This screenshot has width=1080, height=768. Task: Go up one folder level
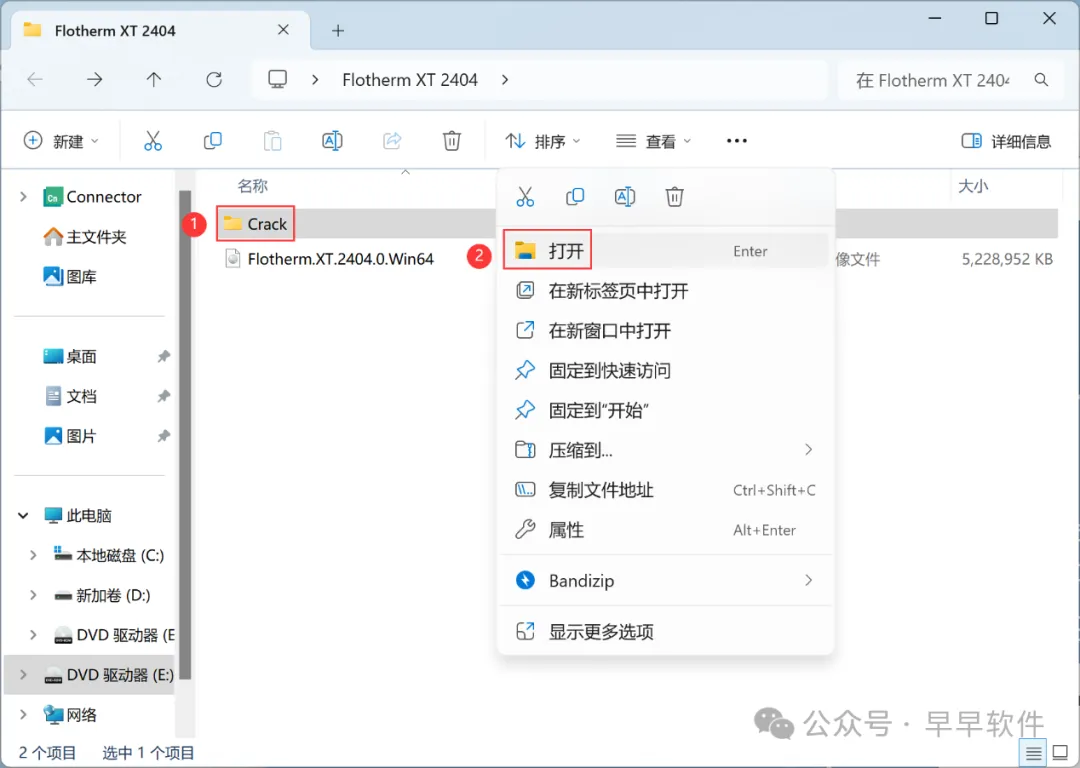click(154, 80)
